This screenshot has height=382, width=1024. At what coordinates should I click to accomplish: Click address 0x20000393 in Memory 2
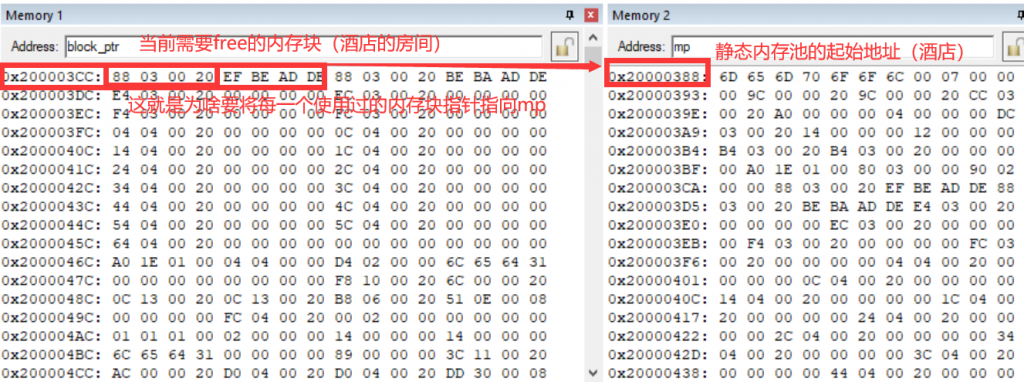click(658, 95)
